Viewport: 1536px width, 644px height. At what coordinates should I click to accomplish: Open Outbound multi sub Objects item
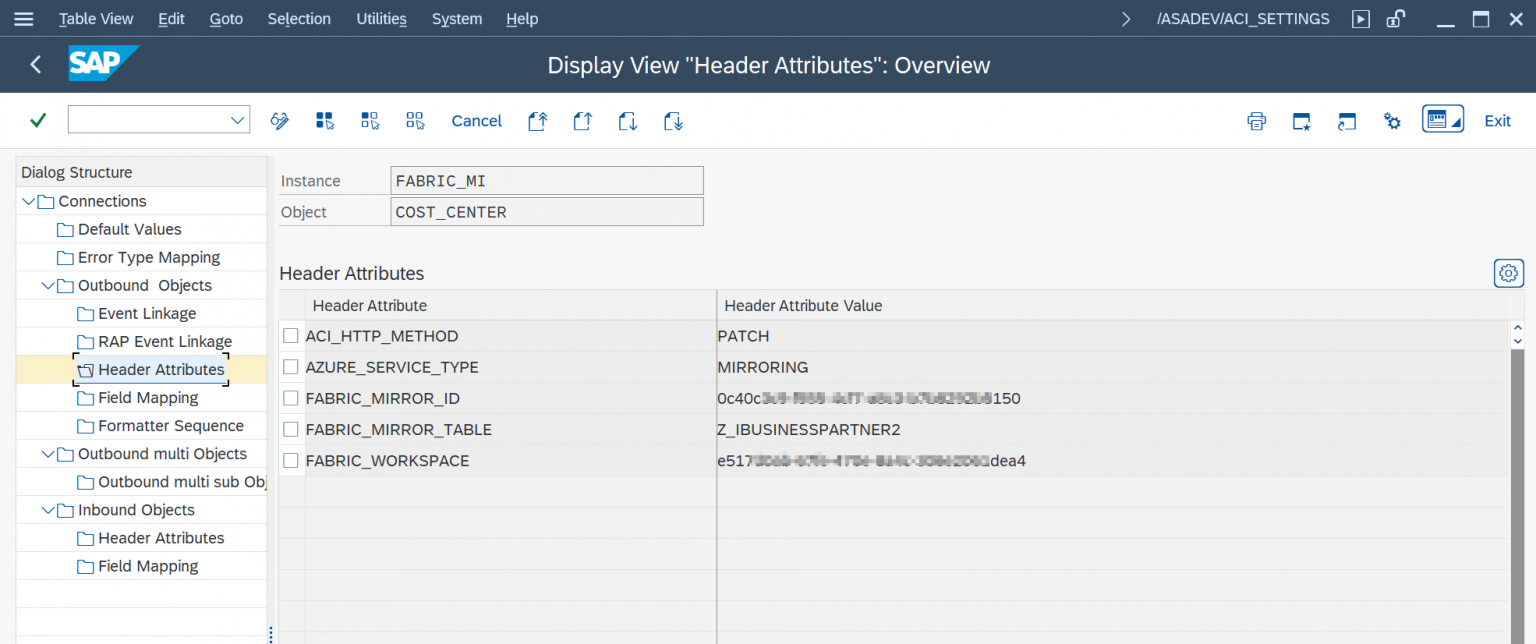(x=182, y=481)
